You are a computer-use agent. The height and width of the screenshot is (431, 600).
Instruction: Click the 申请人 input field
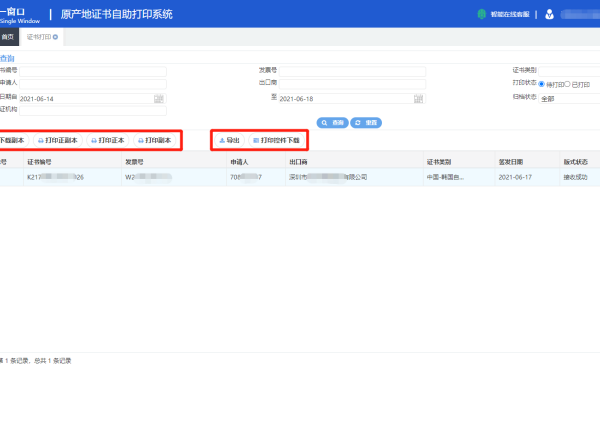[x=93, y=84]
